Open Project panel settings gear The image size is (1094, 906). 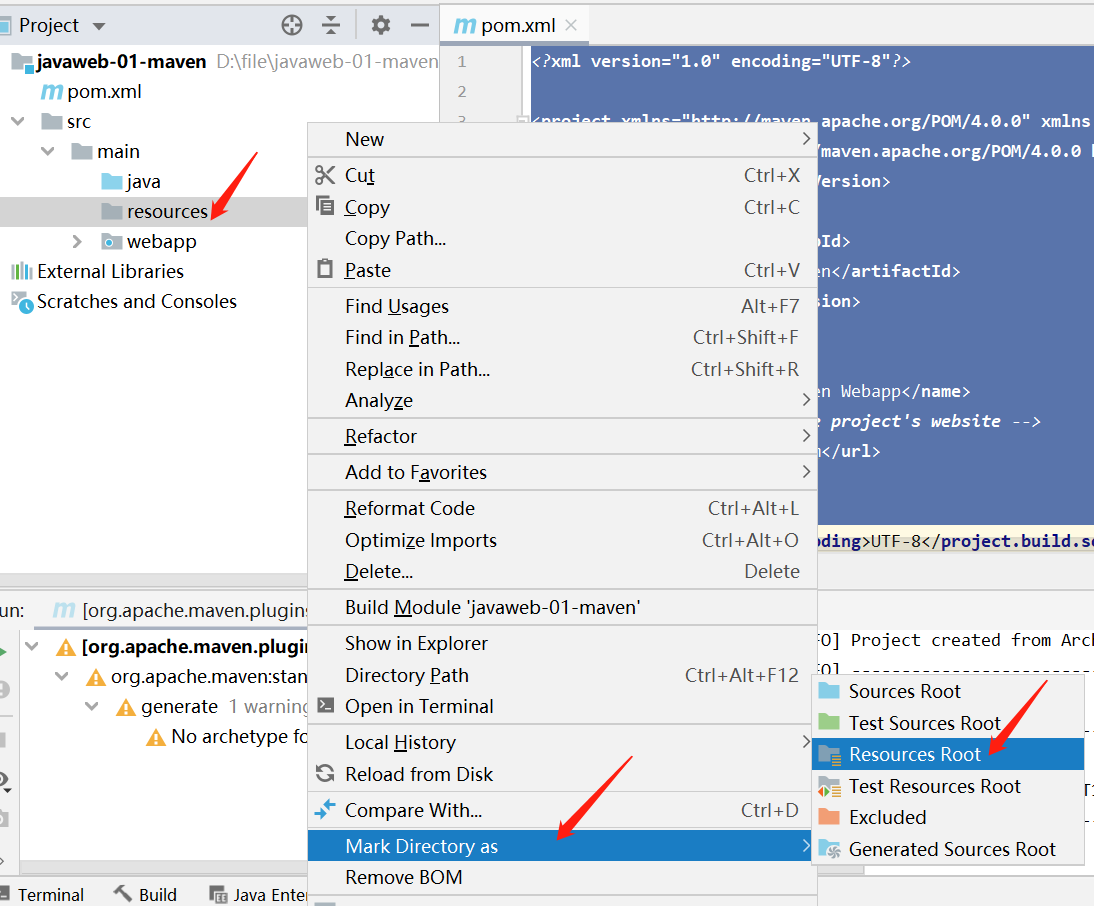click(x=380, y=26)
